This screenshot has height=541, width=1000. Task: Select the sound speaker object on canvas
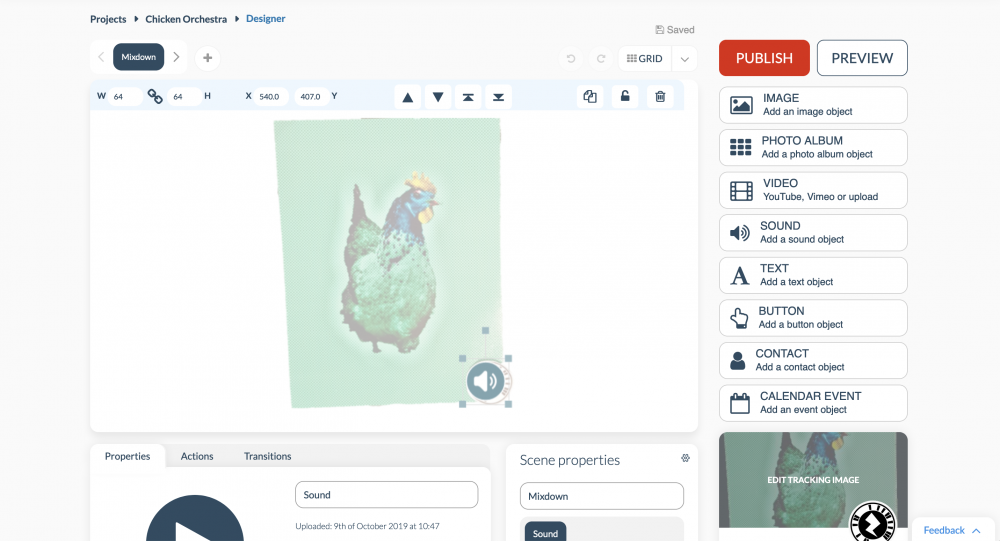tap(485, 381)
